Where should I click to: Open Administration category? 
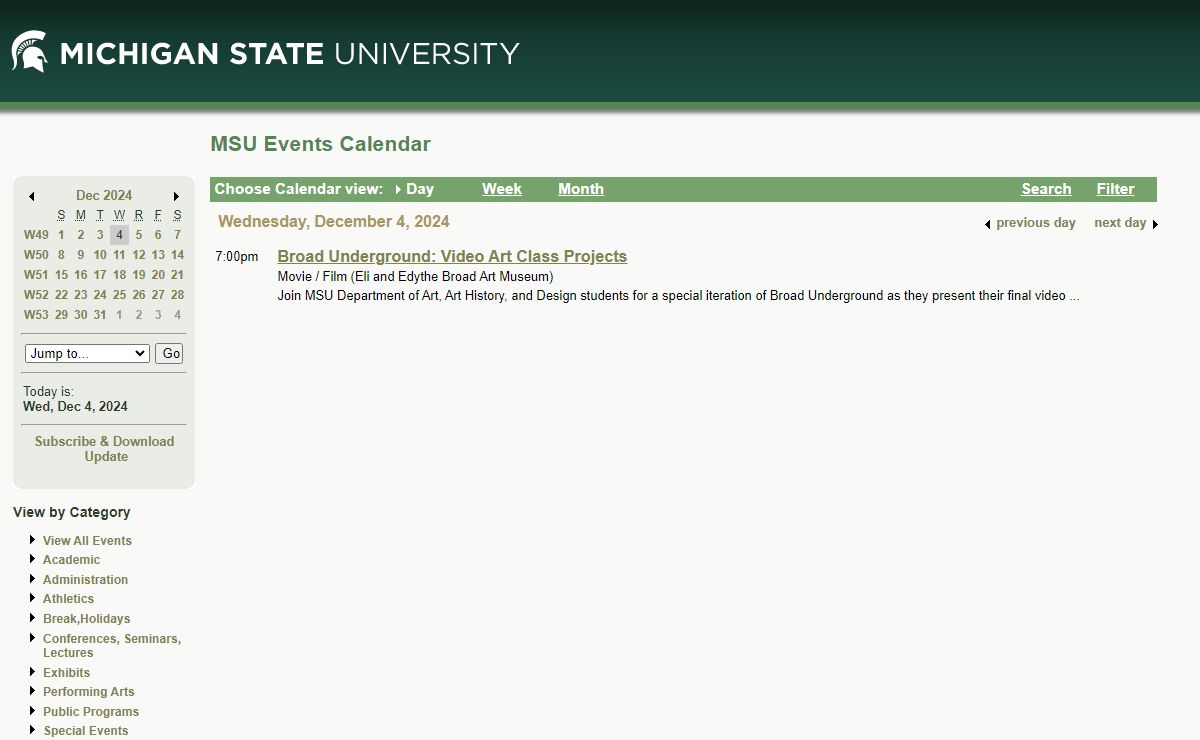[85, 580]
